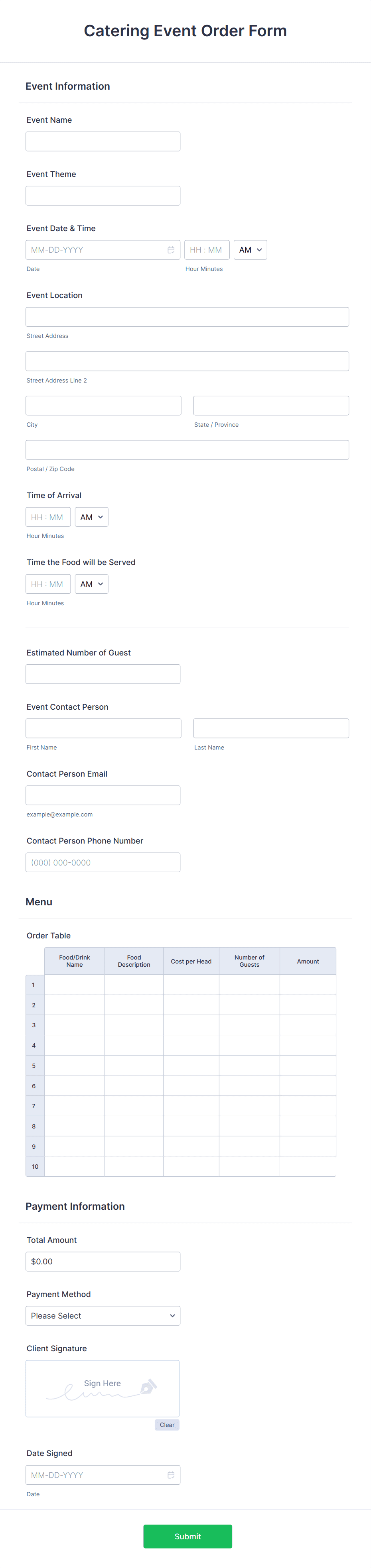Open the AM/PM selector for Time of Arrival
371x1568 pixels.
click(91, 517)
